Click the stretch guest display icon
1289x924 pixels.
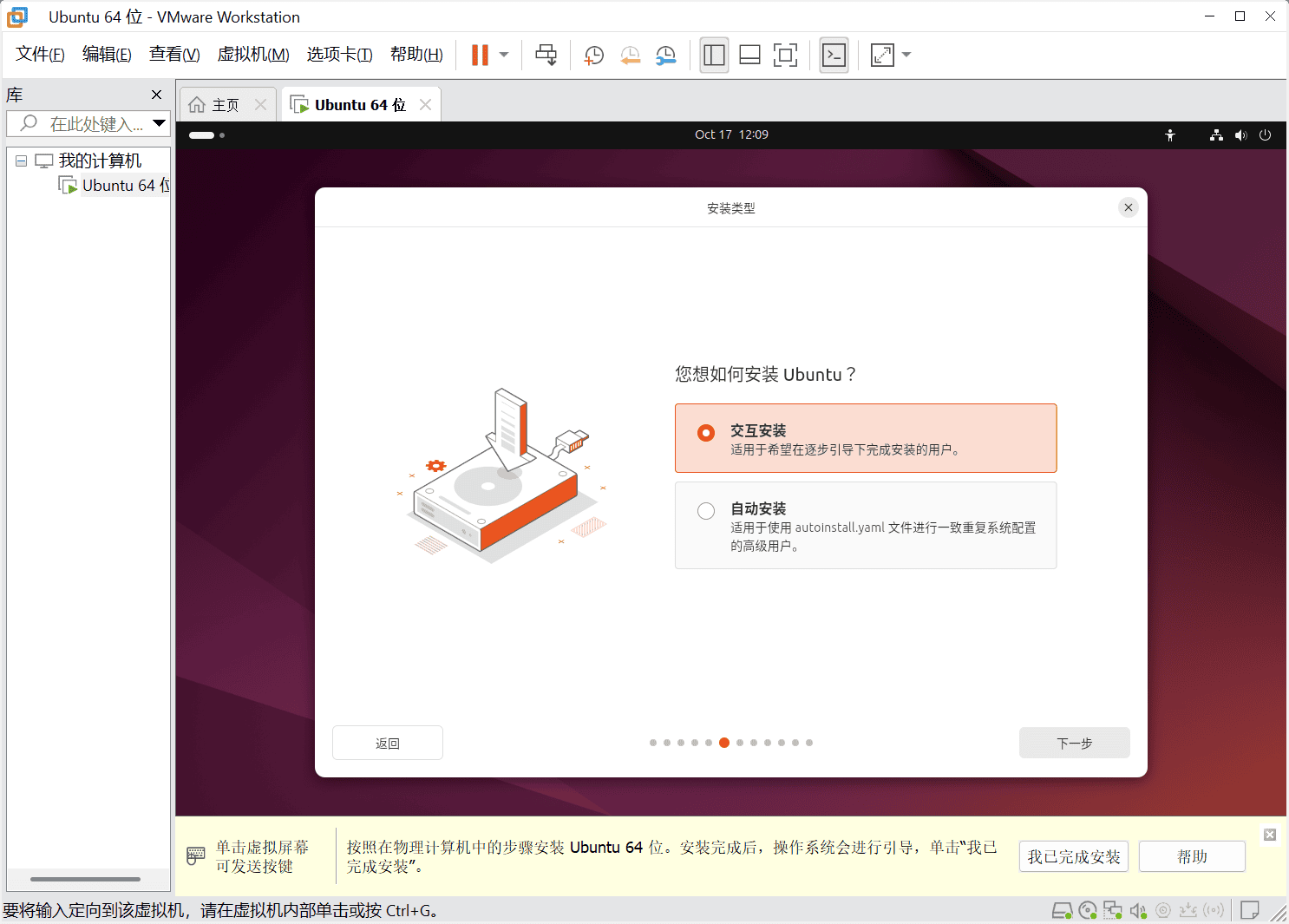(x=882, y=56)
